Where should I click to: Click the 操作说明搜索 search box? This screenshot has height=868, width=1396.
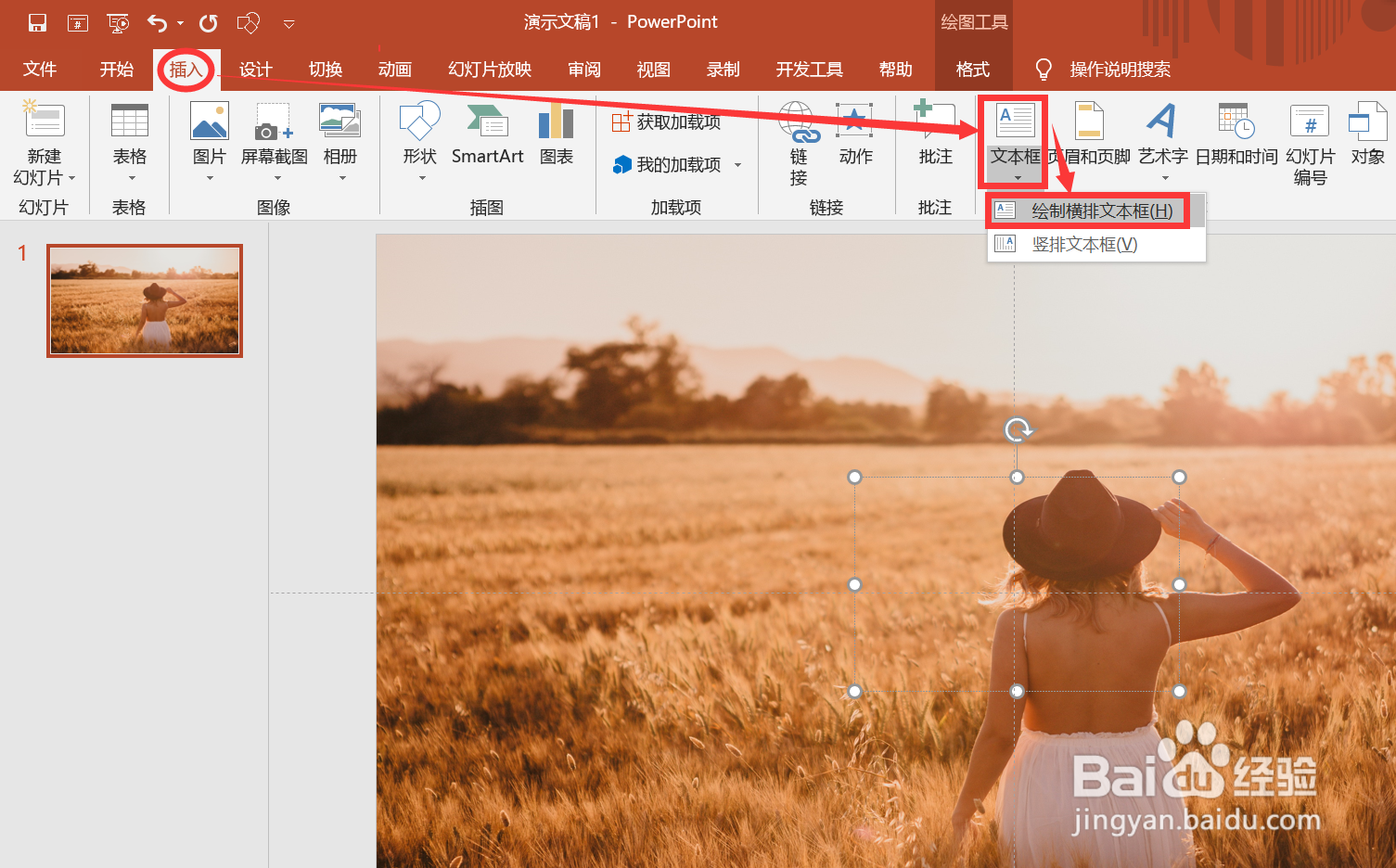(1120, 70)
